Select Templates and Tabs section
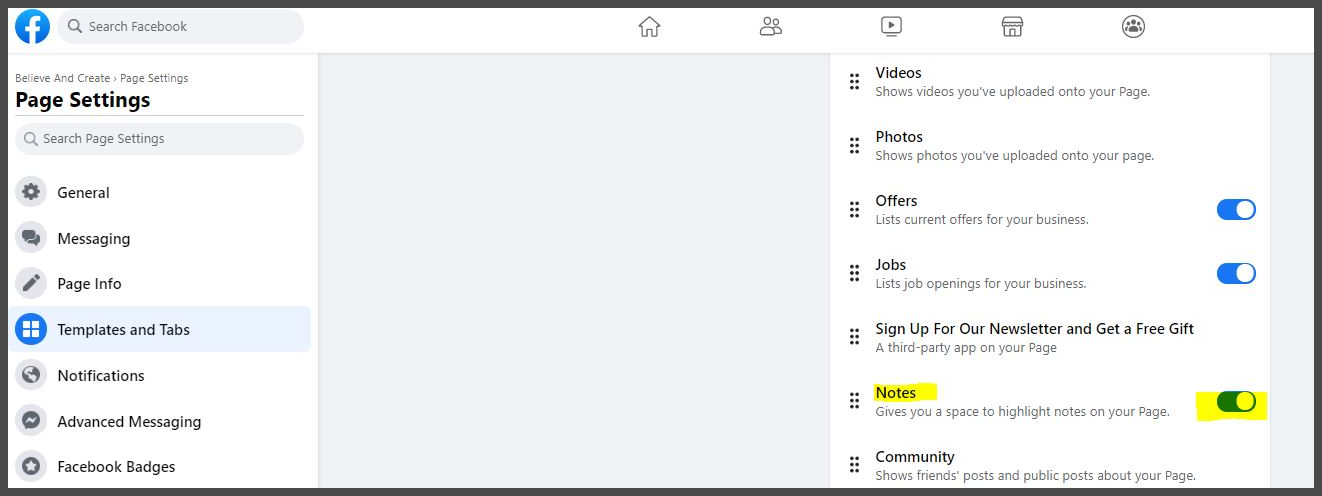 coord(160,329)
